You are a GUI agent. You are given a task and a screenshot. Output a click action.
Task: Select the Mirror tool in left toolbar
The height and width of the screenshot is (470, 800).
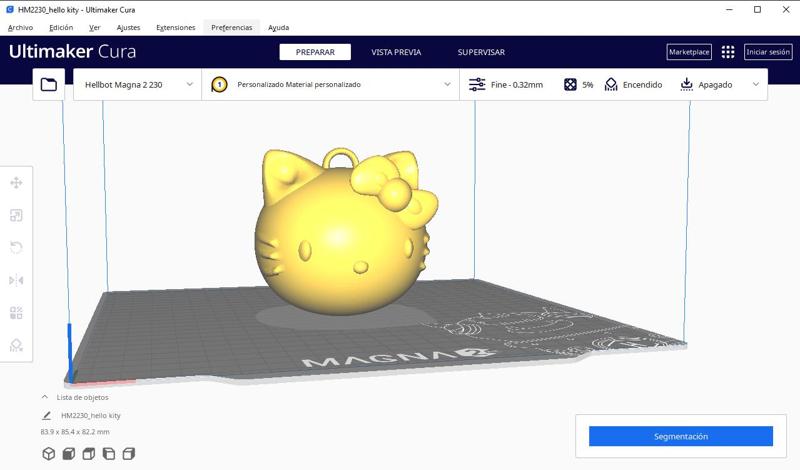click(x=16, y=280)
